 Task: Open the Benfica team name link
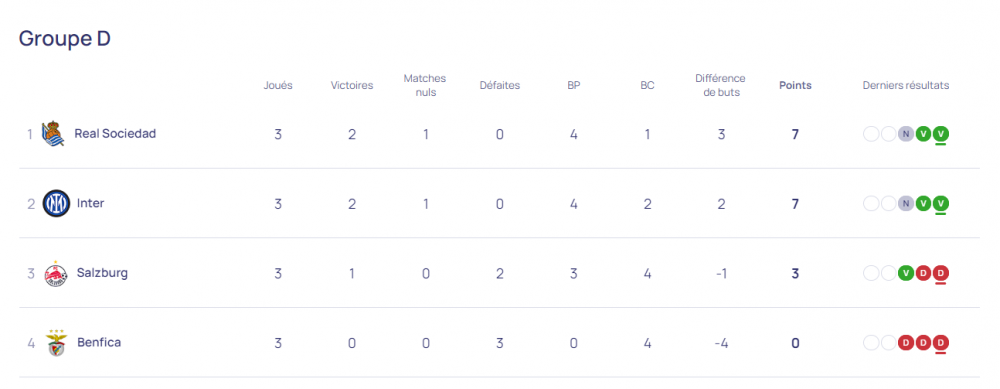point(99,342)
